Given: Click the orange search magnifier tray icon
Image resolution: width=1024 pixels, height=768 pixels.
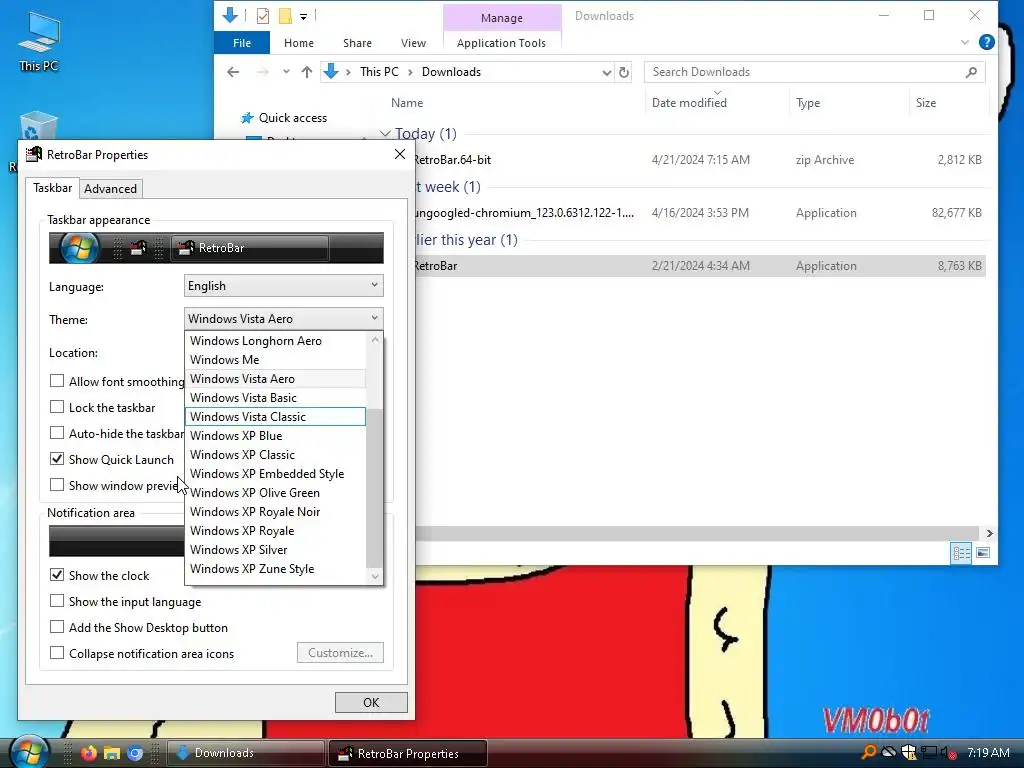Looking at the screenshot, I should pyautogui.click(x=869, y=752).
